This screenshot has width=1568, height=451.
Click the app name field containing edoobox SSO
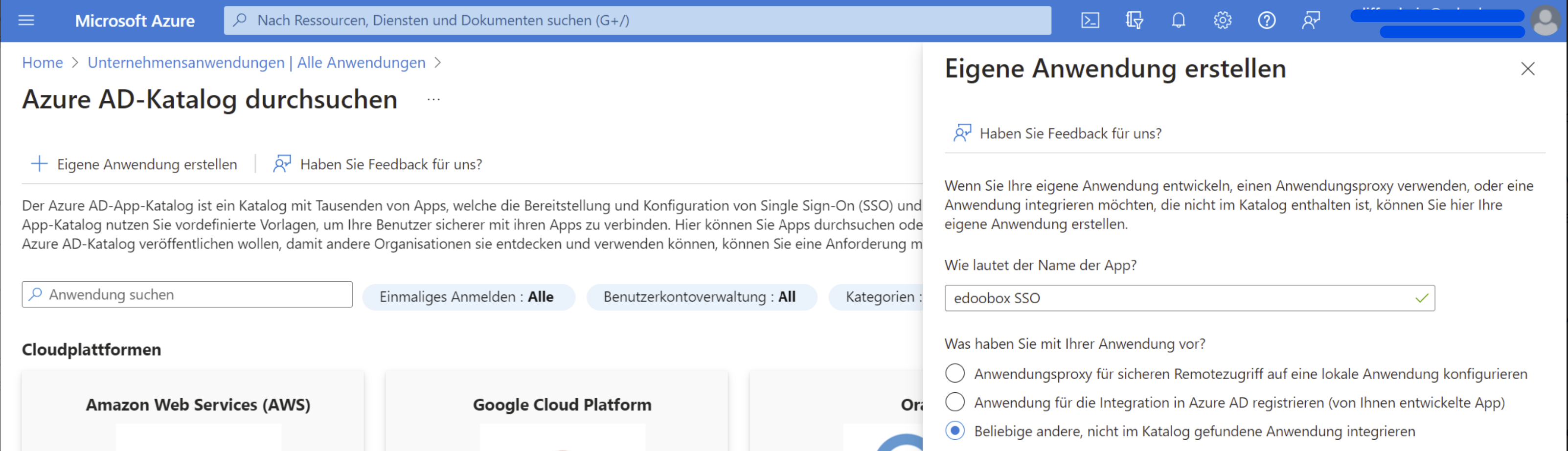[1181, 298]
